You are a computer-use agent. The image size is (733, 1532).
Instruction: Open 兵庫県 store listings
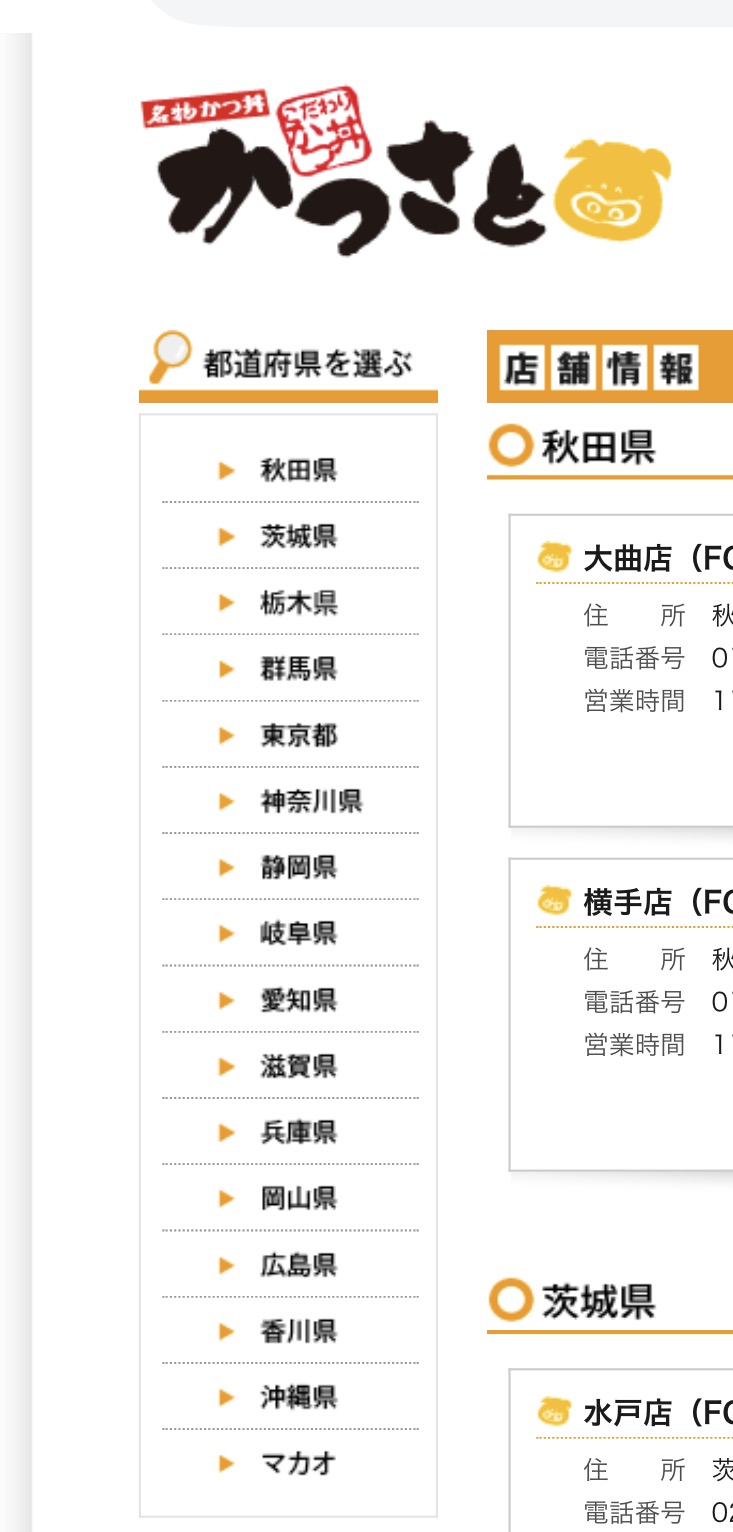[x=298, y=1132]
